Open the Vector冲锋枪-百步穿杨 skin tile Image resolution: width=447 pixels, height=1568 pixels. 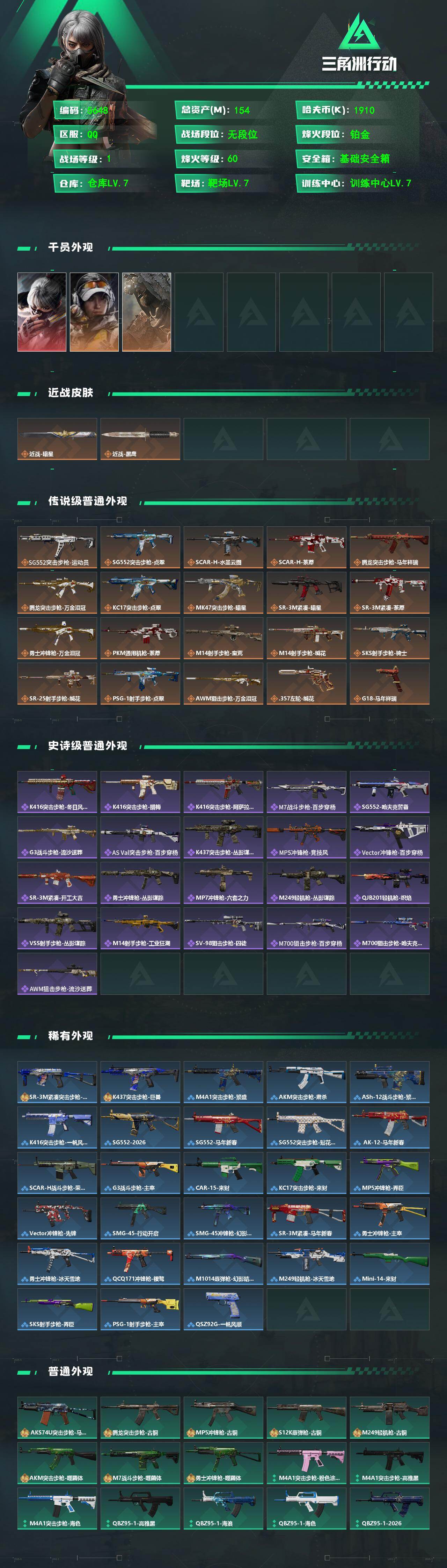390,837
